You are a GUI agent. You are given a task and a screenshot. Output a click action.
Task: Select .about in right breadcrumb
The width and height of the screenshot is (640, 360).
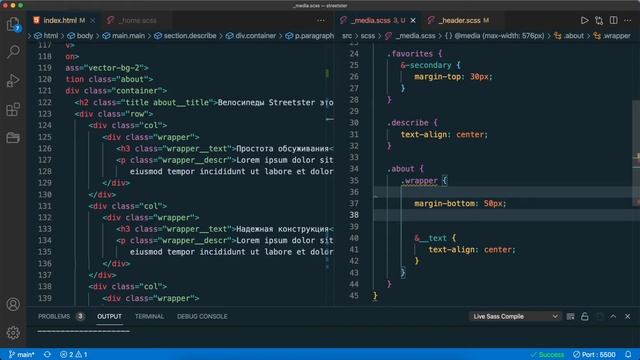[569, 36]
